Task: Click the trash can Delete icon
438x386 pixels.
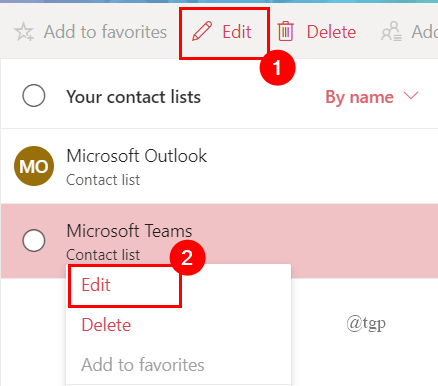Action: (x=286, y=31)
